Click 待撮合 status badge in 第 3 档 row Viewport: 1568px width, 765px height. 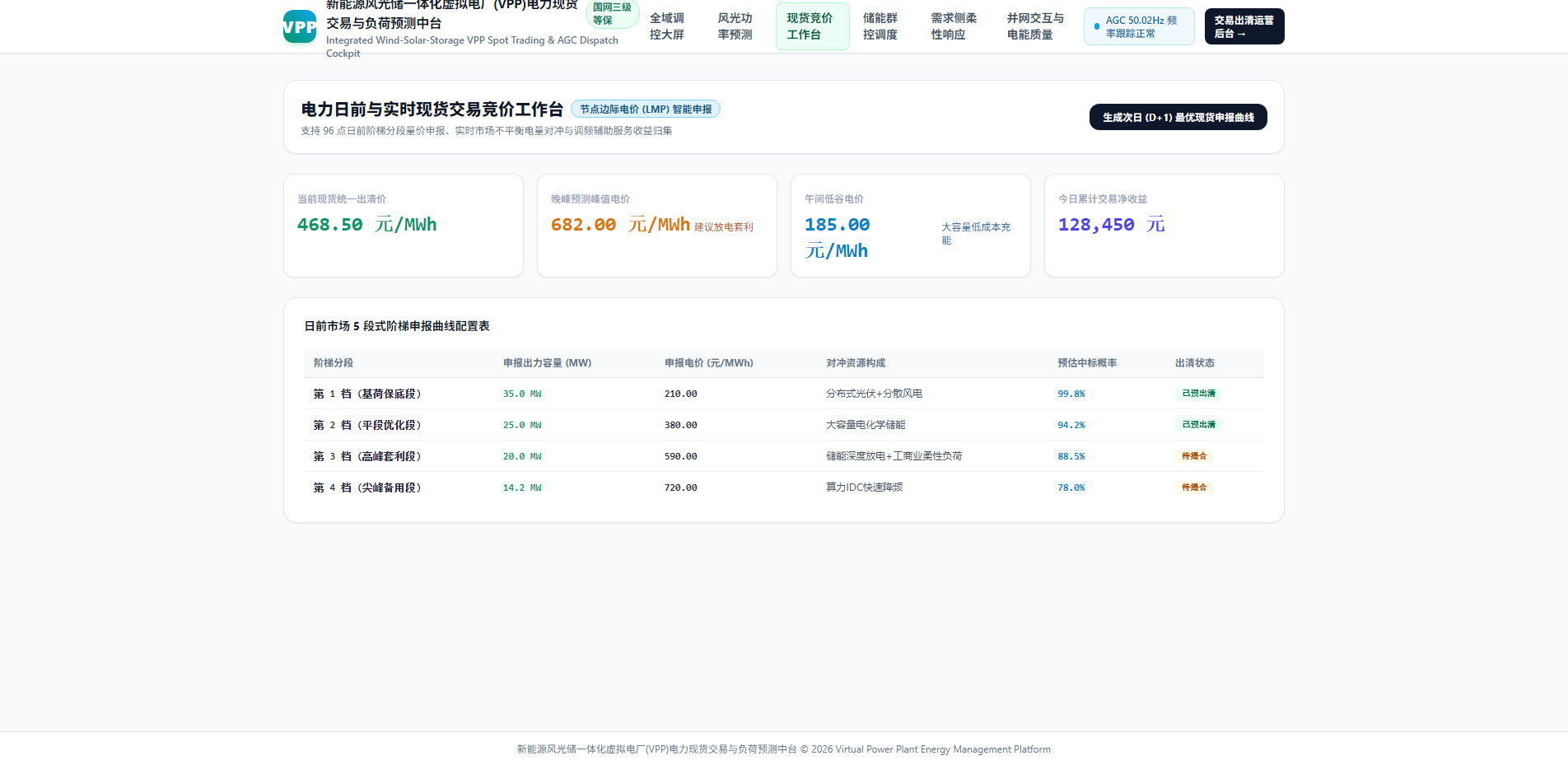(1194, 456)
